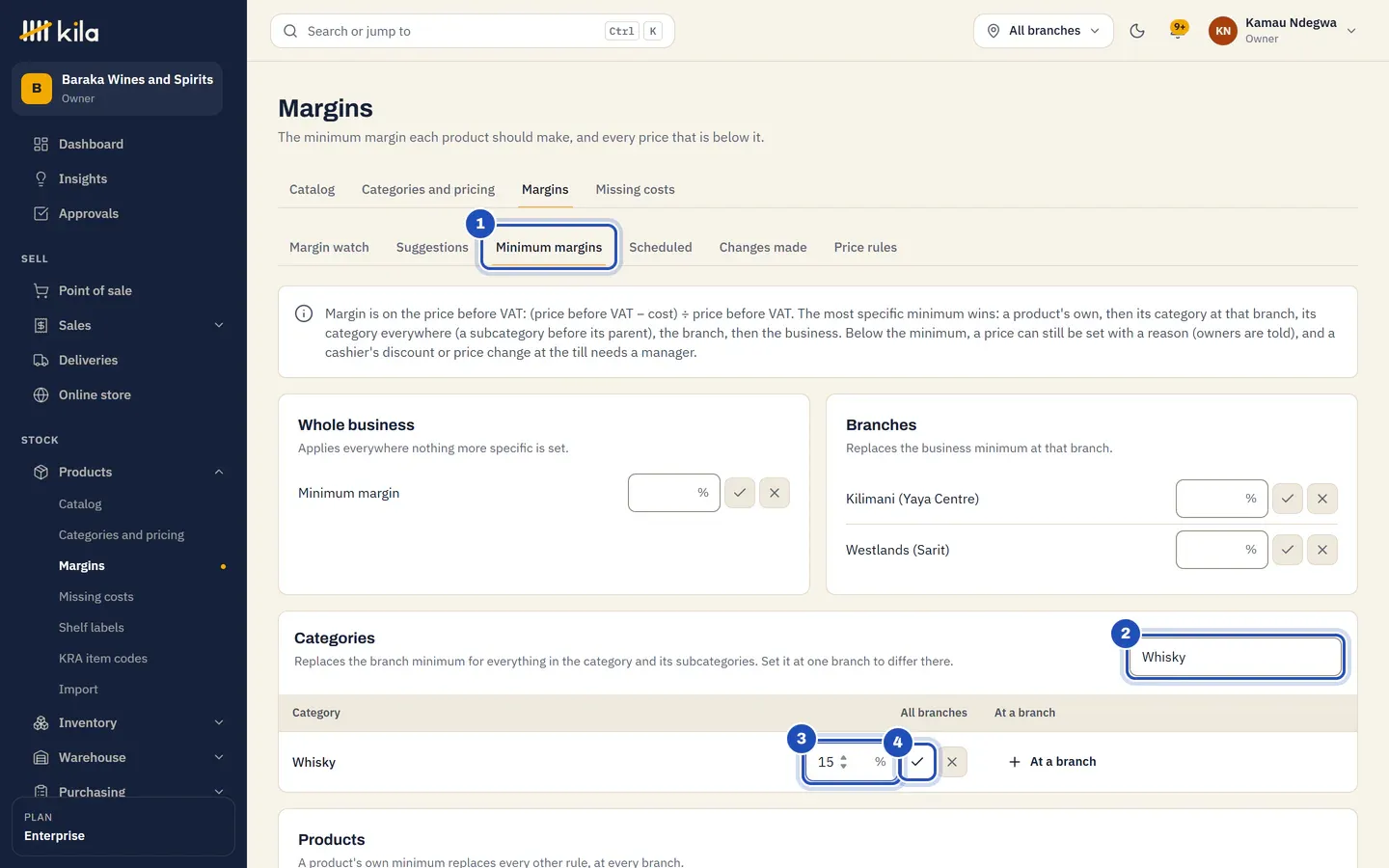This screenshot has width=1389, height=868.
Task: Go to Price rules tab
Action: (865, 247)
